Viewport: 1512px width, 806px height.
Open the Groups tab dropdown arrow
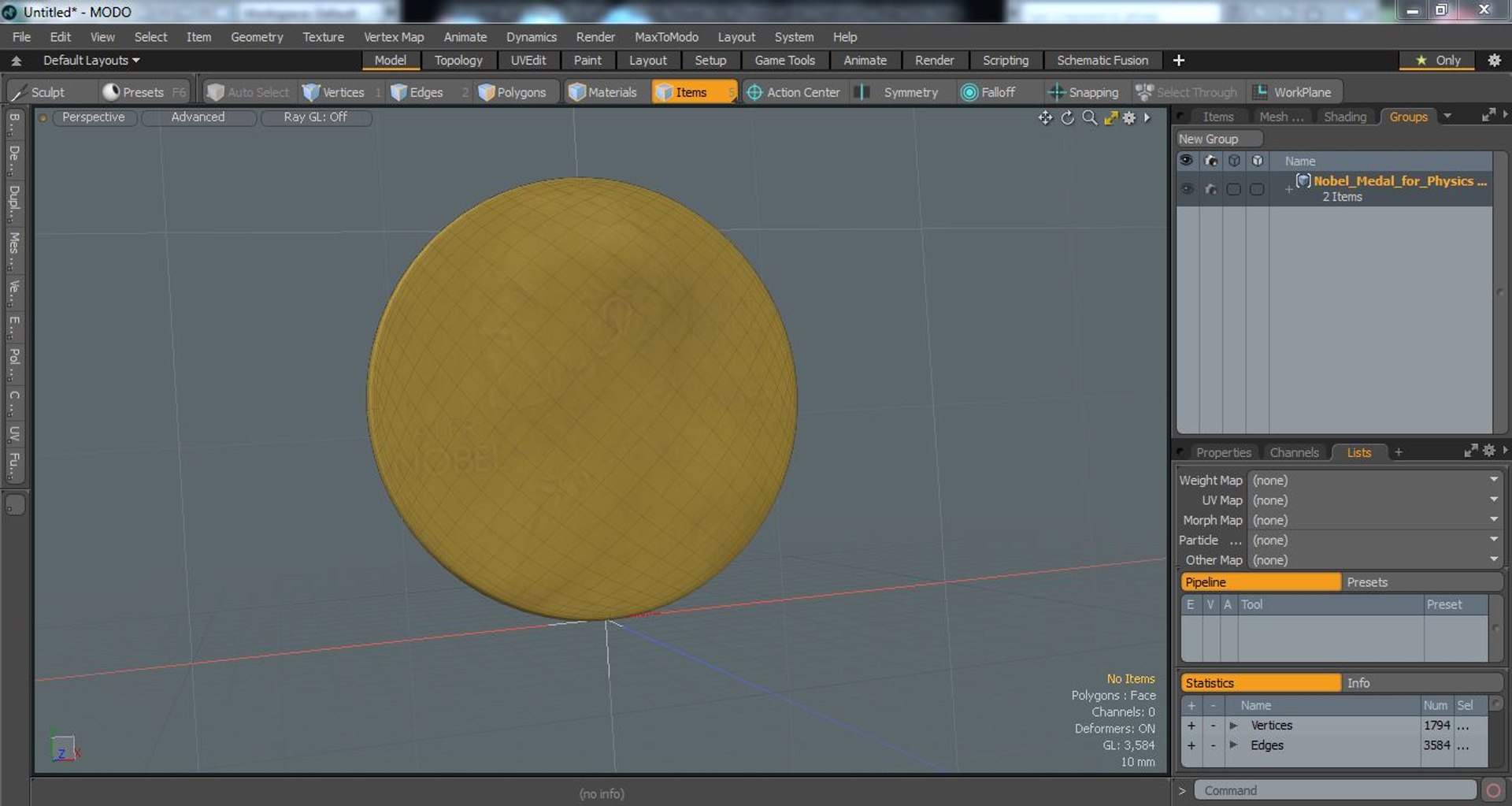pos(1447,116)
